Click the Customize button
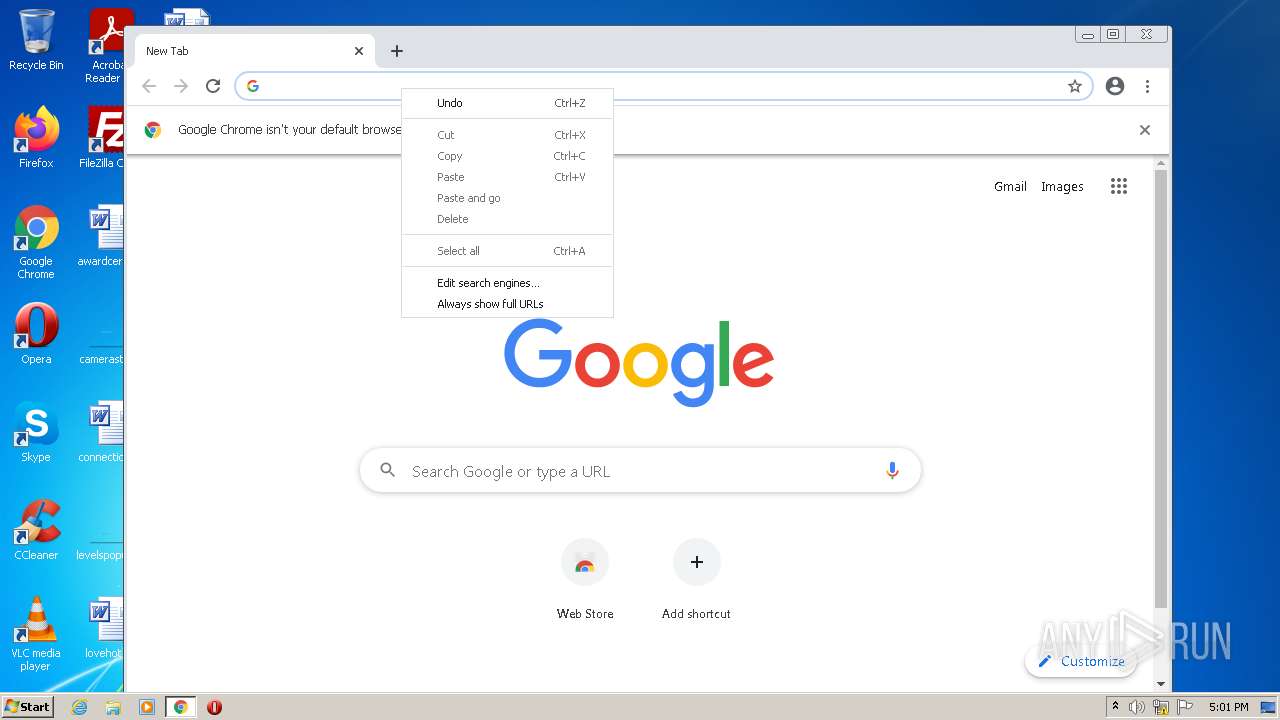The image size is (1280, 720). [x=1081, y=661]
